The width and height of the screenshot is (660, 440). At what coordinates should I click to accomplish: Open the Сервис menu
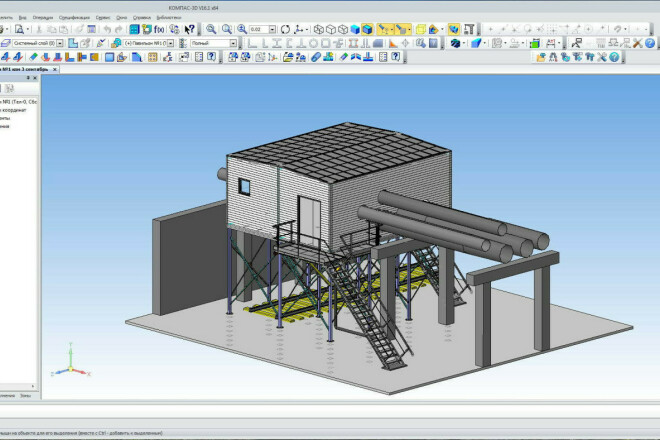tap(103, 17)
